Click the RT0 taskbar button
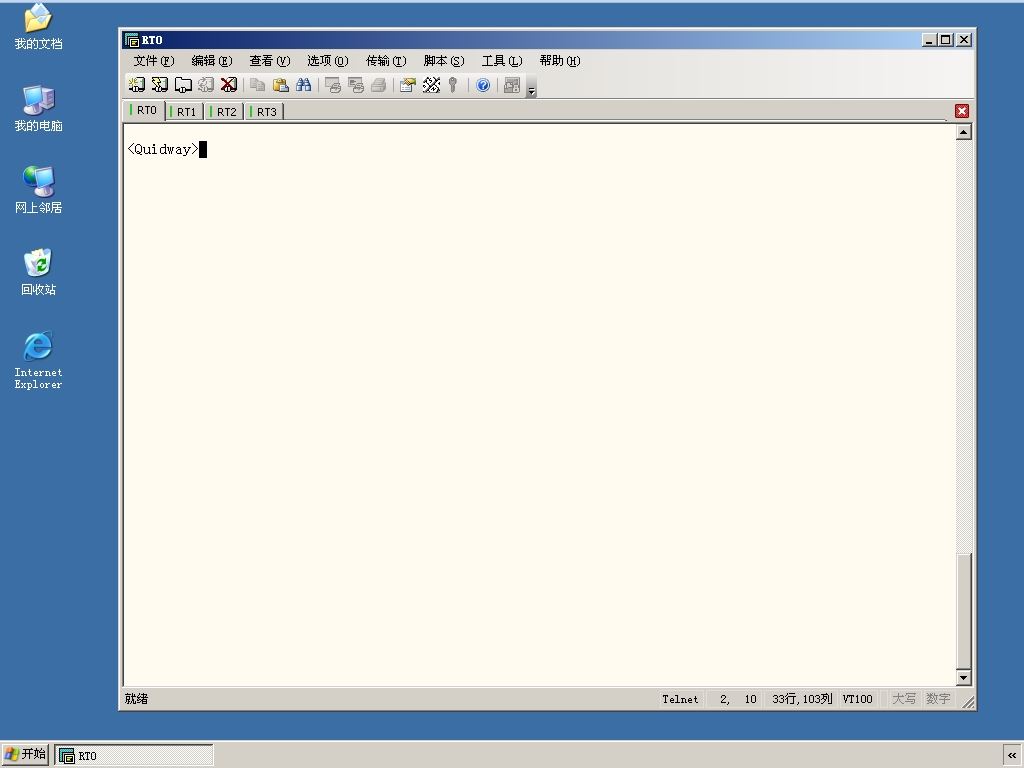Screen dimensions: 1024x768 pos(134,756)
